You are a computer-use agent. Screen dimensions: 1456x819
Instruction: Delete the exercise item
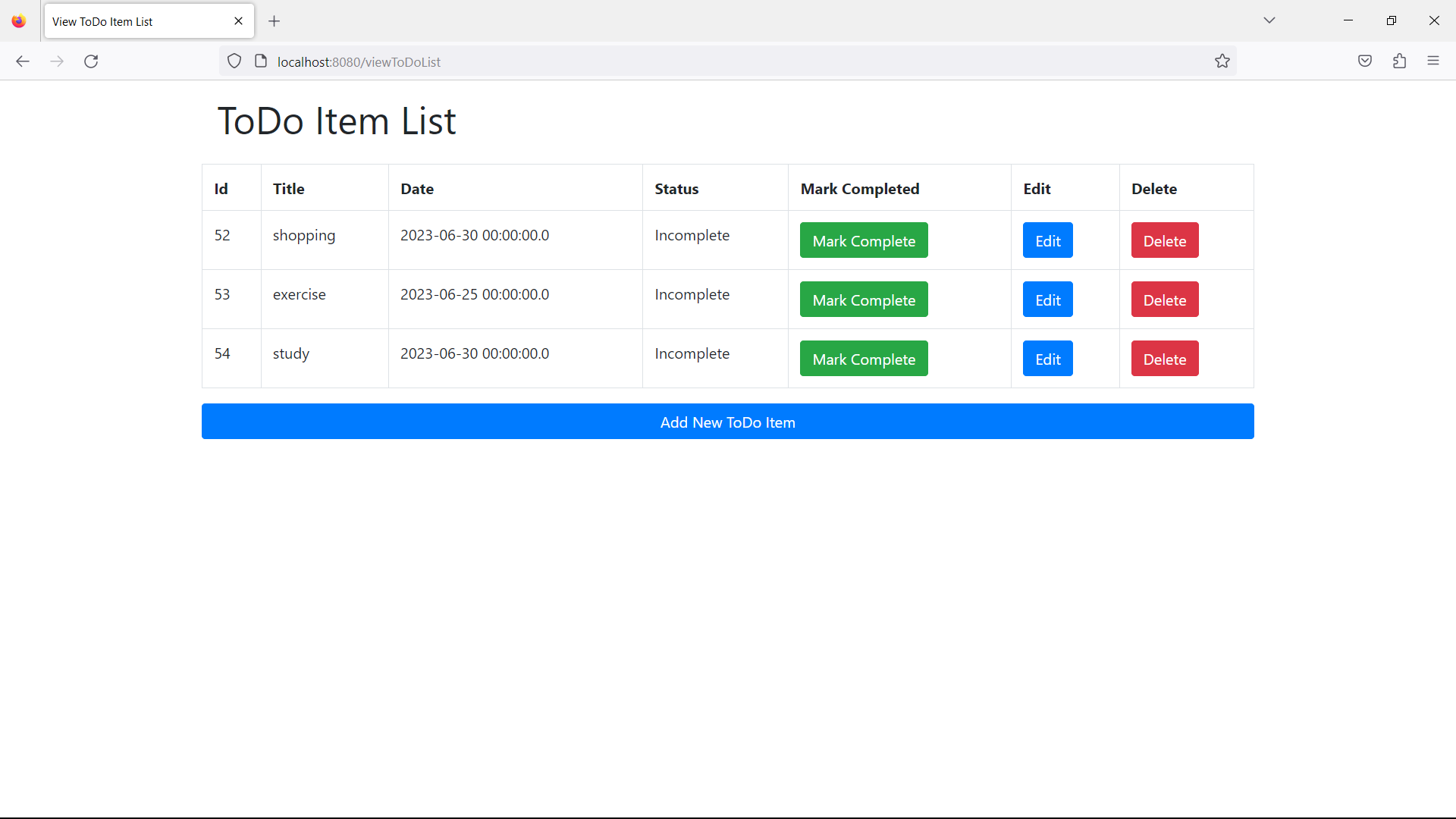tap(1165, 300)
